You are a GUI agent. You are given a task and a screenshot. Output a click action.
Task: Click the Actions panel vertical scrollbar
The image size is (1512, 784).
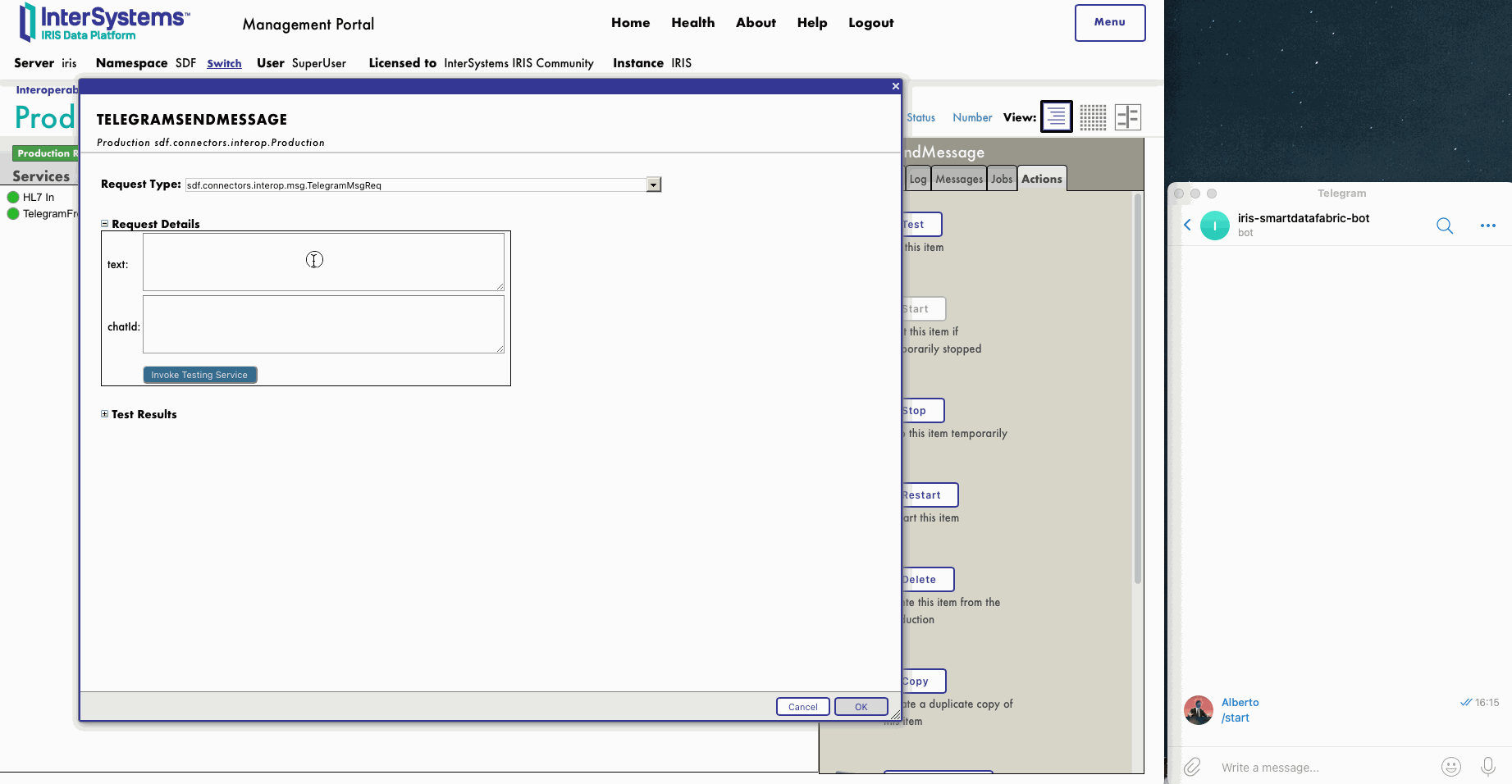pyautogui.click(x=1138, y=389)
